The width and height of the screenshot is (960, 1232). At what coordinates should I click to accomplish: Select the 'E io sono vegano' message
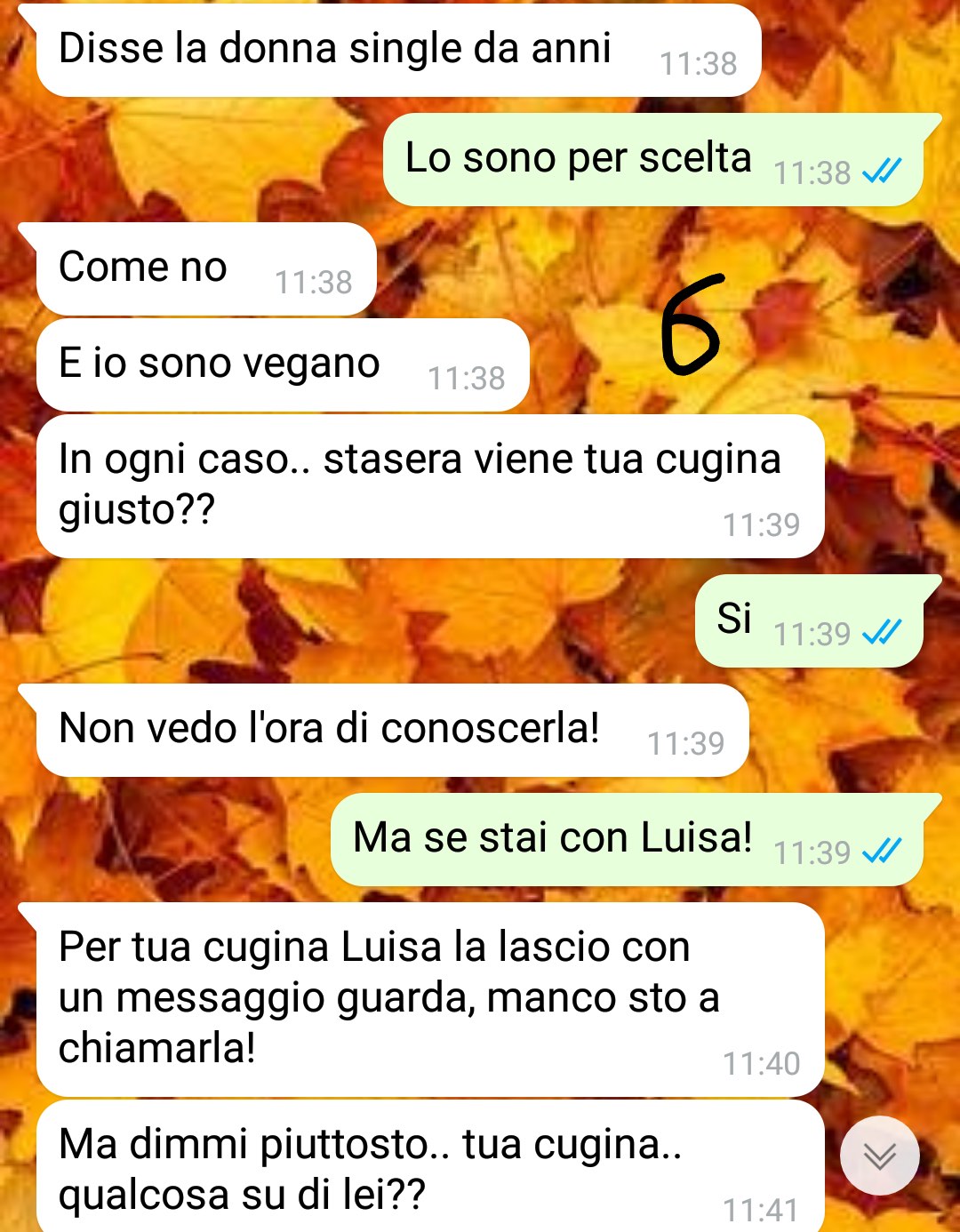pyautogui.click(x=283, y=364)
